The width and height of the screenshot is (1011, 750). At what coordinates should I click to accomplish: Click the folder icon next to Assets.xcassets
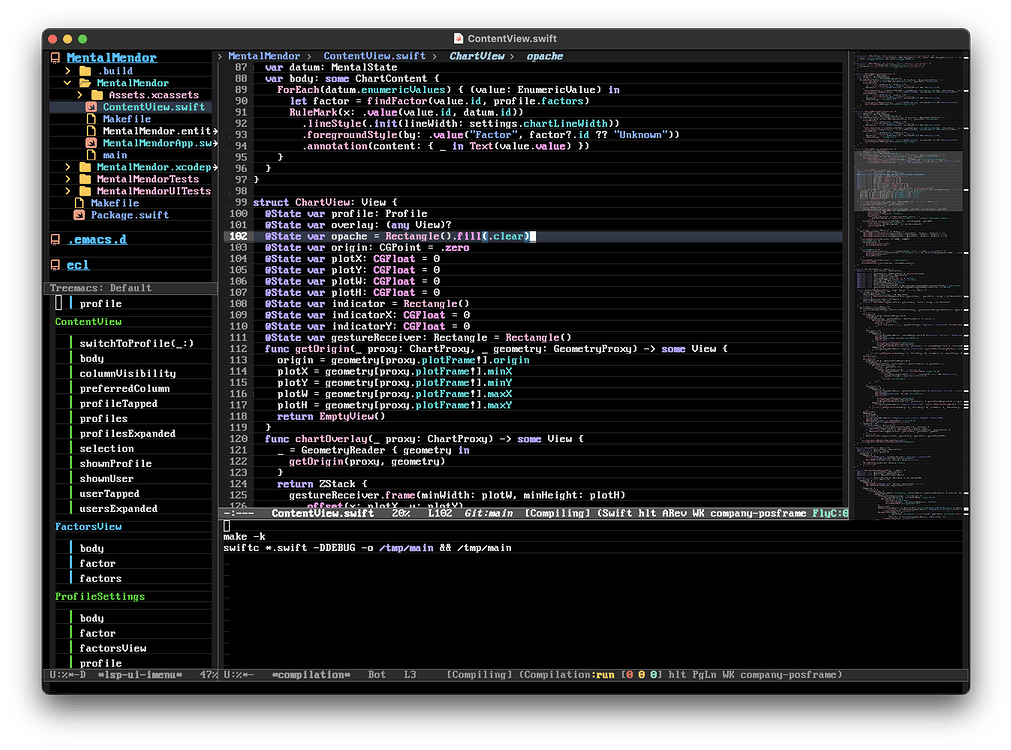point(95,95)
